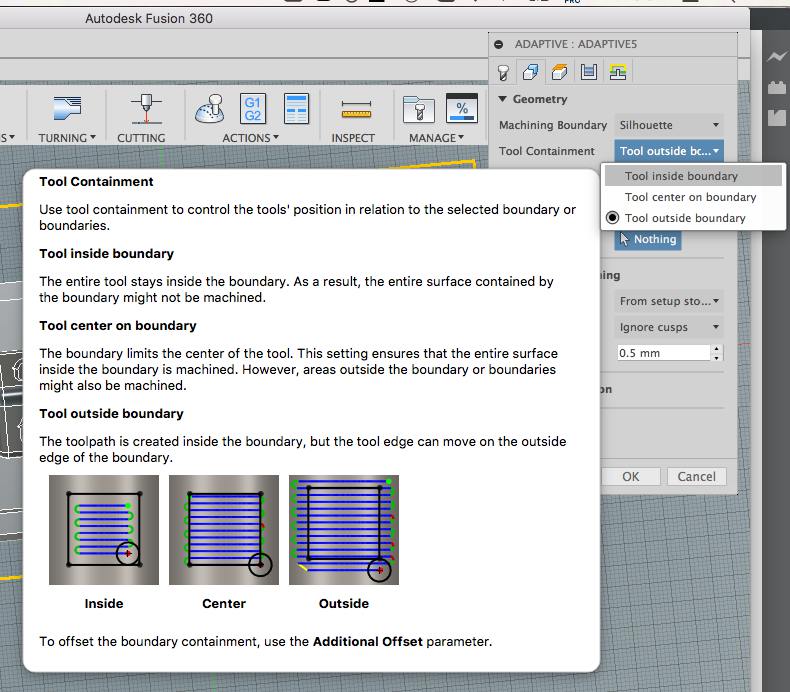790x692 pixels.
Task: Collapse the Adaptive dialog with minus icon
Action: [x=498, y=44]
